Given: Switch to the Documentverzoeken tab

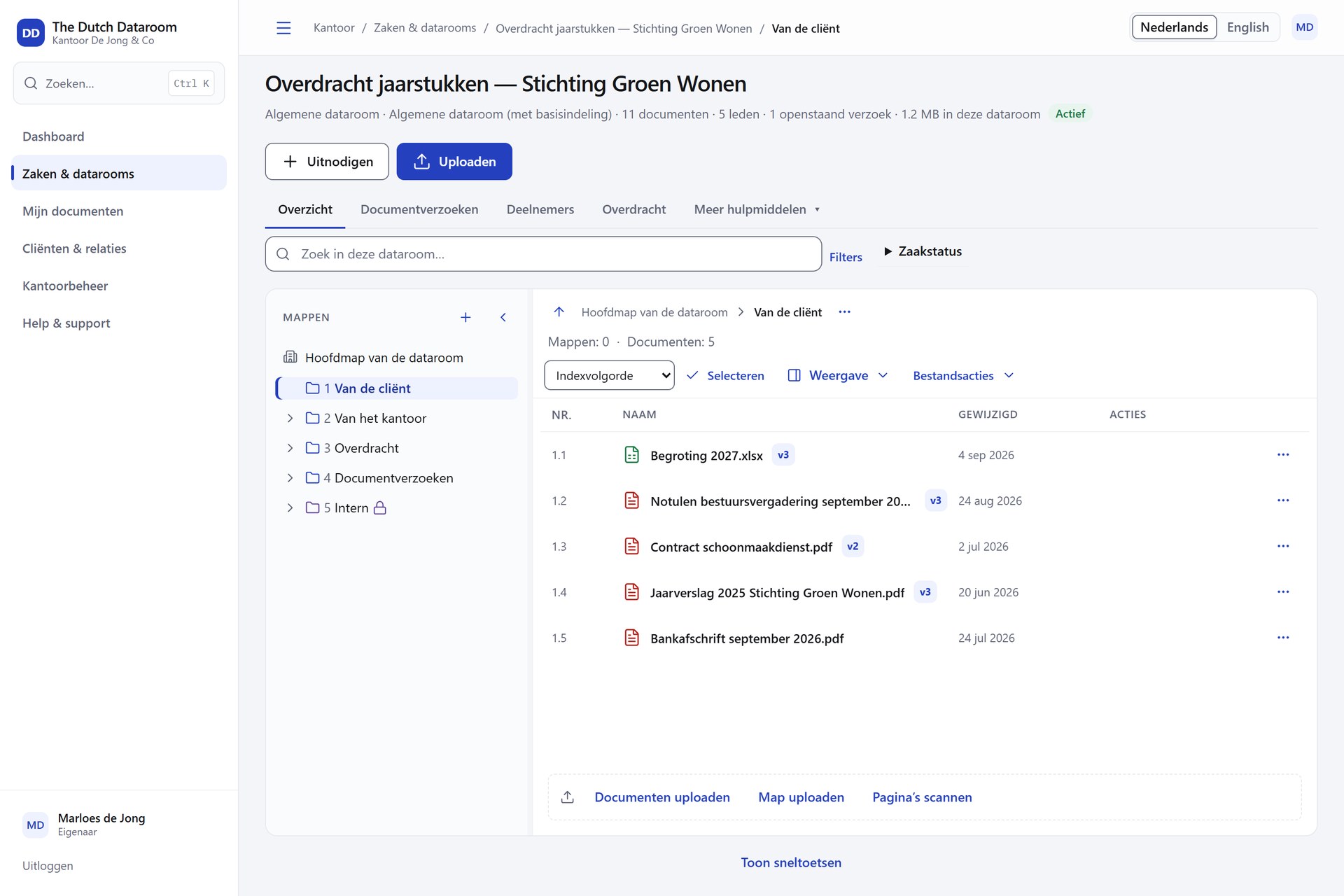Looking at the screenshot, I should (419, 209).
